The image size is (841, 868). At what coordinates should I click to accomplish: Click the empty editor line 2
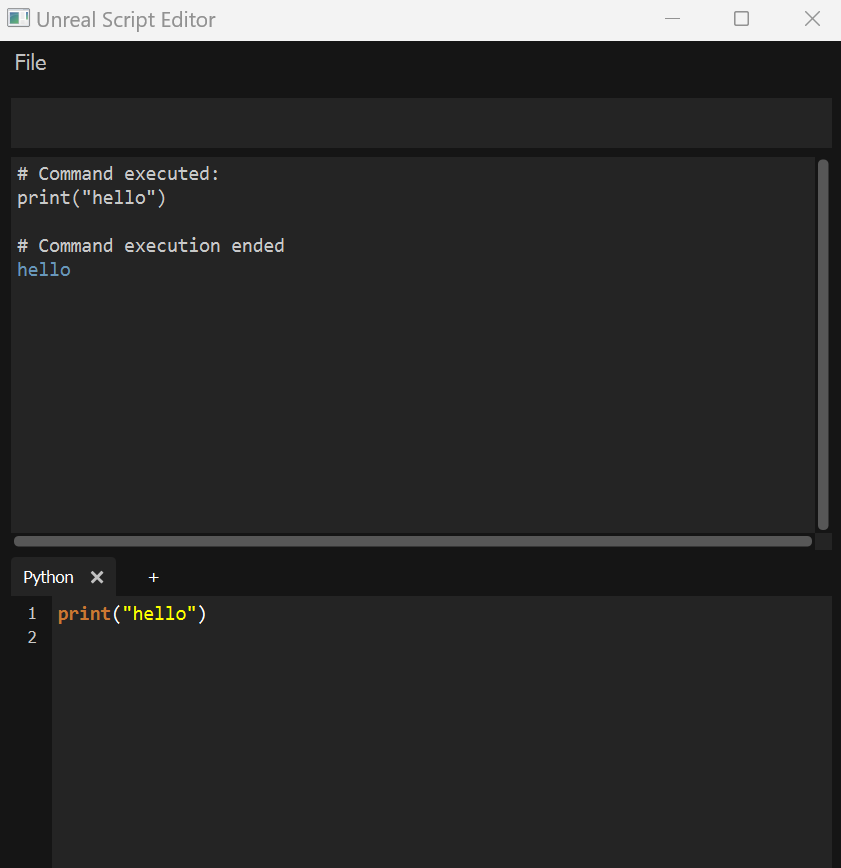pos(200,637)
